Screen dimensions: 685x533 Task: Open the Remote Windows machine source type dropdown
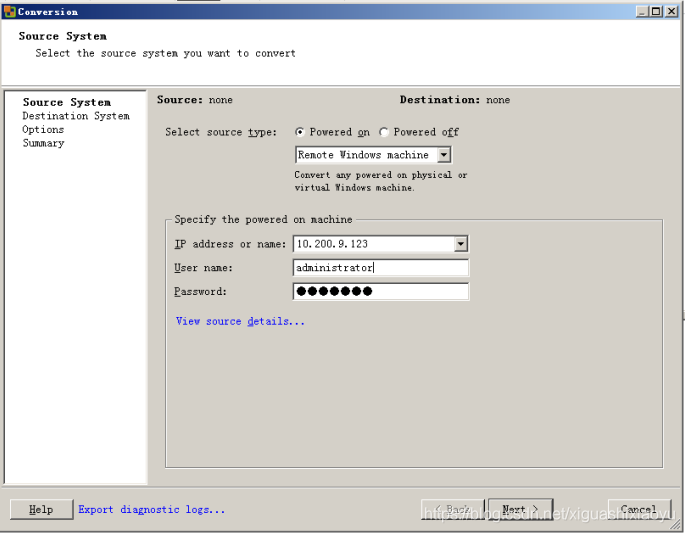(374, 155)
